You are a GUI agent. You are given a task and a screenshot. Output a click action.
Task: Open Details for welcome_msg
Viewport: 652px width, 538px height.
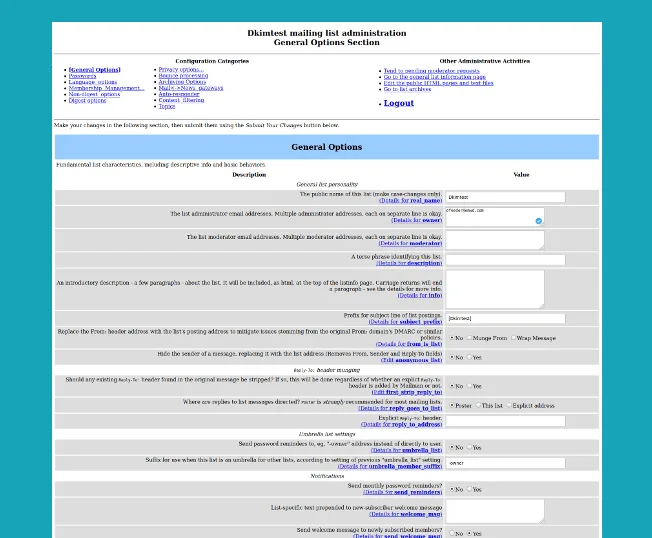[405, 514]
